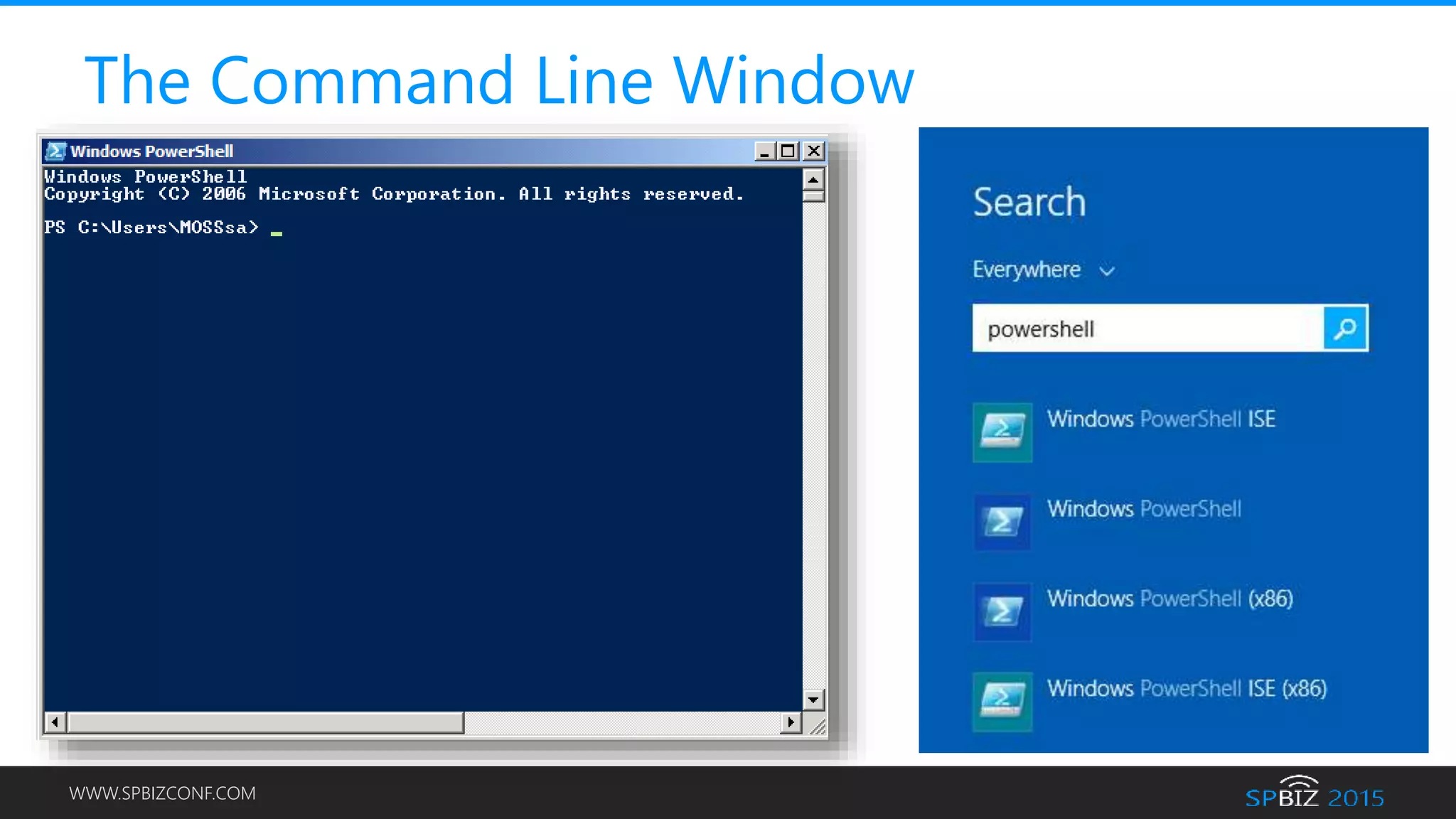
Task: Open the Windows PowerShell result icon
Action: pos(1002,522)
